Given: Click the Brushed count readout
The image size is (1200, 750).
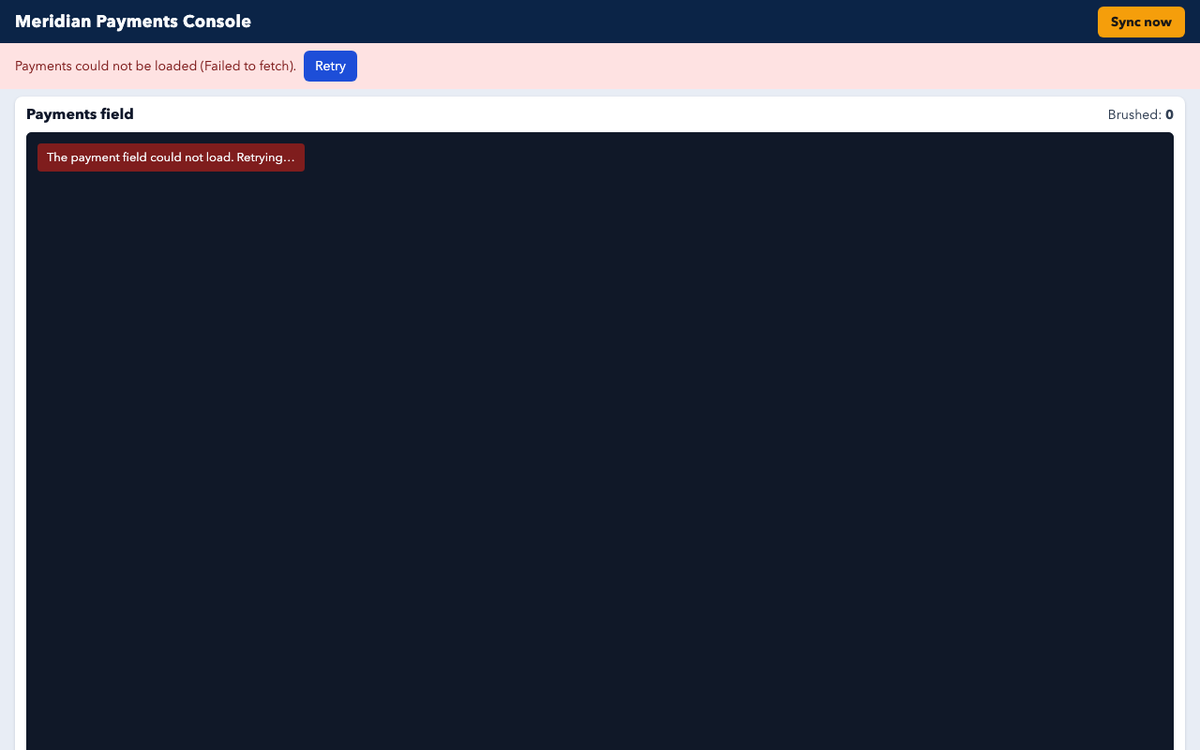Looking at the screenshot, I should pyautogui.click(x=1140, y=115).
